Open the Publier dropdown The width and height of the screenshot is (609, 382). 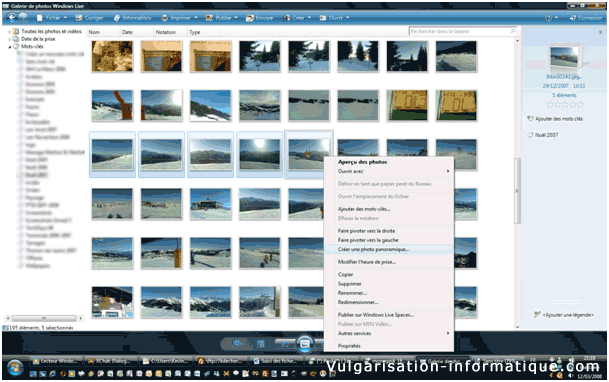coord(221,18)
